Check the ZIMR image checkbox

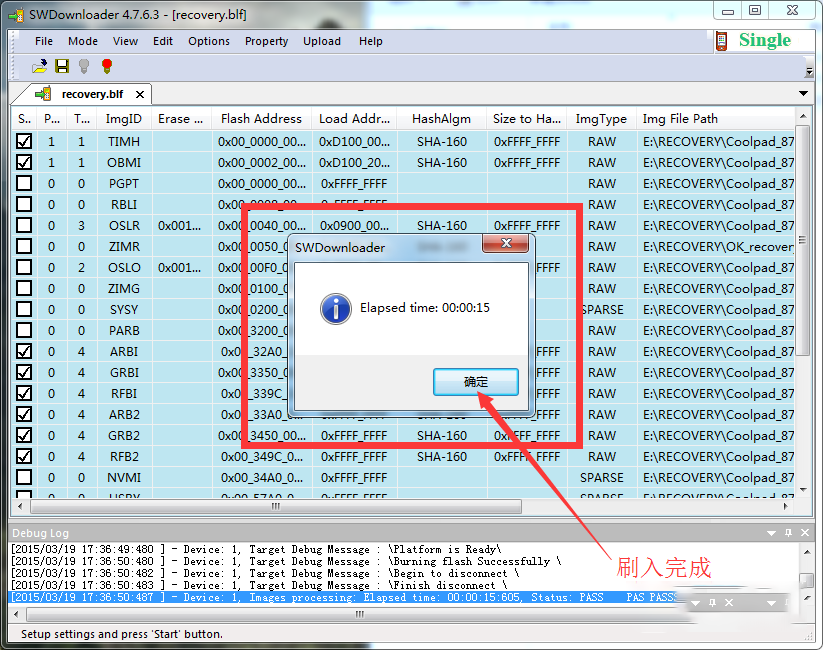(24, 246)
